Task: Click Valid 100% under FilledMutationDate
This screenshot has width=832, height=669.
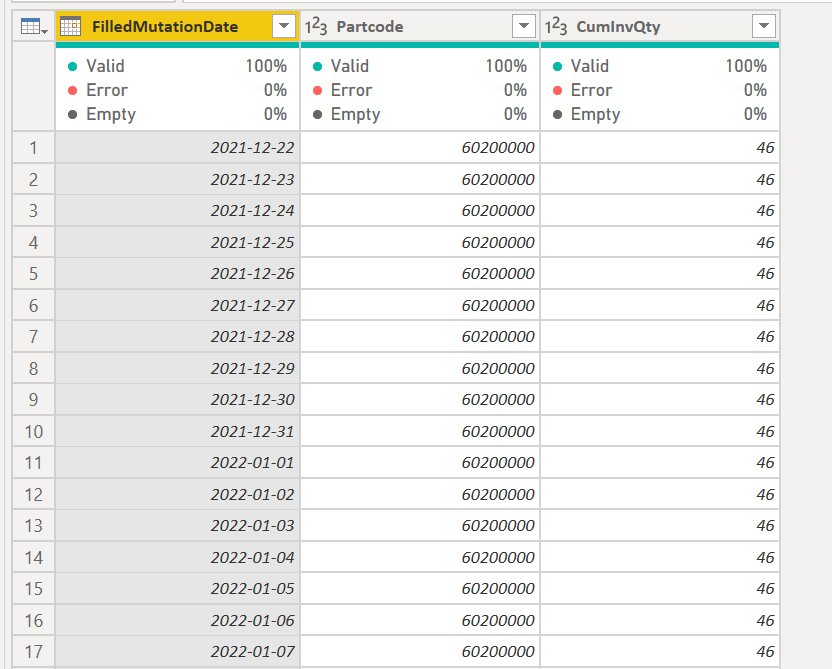Action: 178,66
